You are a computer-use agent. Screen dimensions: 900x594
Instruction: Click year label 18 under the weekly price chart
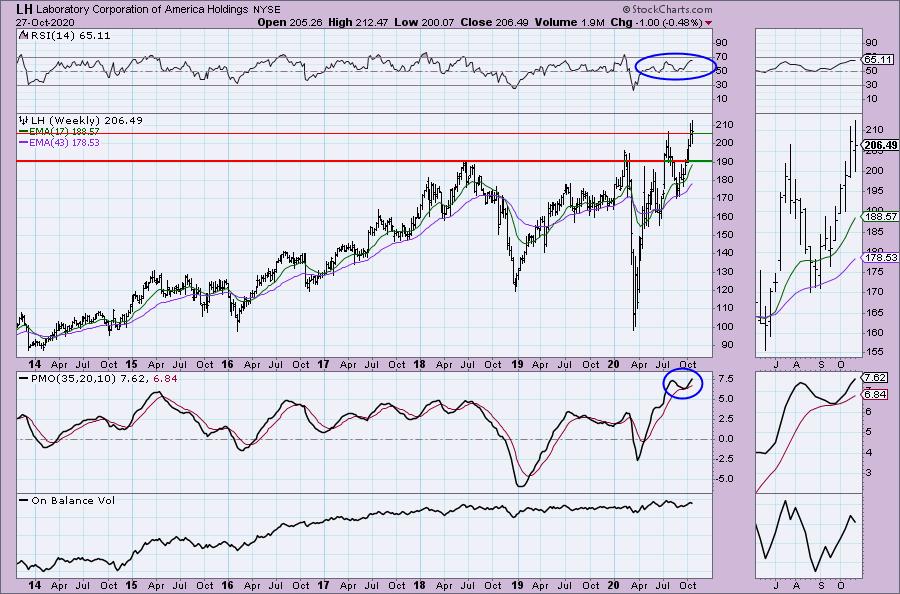(420, 364)
